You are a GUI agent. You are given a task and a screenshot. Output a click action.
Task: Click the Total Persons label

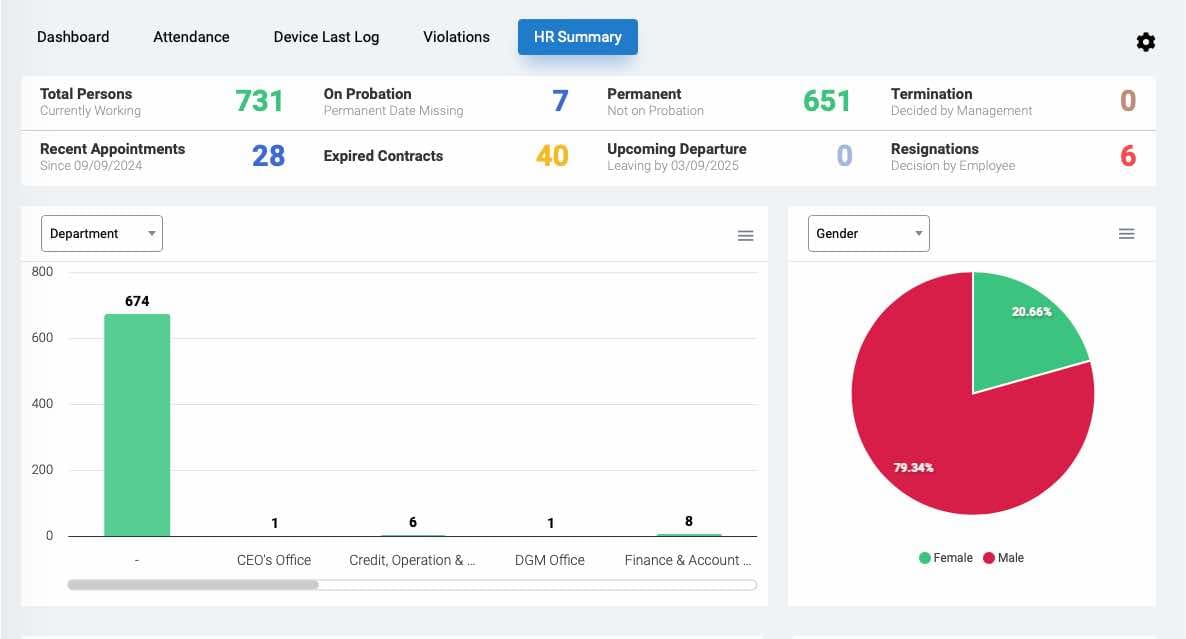coord(86,94)
